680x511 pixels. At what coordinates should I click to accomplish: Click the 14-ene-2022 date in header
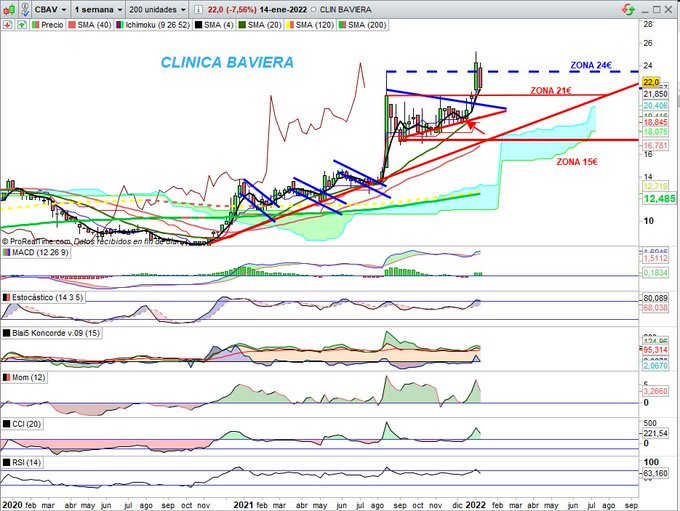283,9
